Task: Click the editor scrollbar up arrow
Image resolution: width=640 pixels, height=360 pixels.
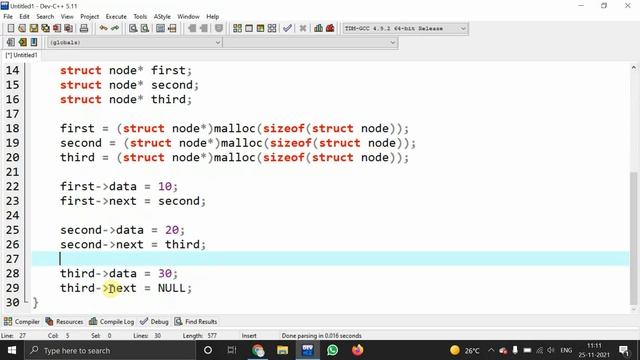Action: tap(633, 68)
